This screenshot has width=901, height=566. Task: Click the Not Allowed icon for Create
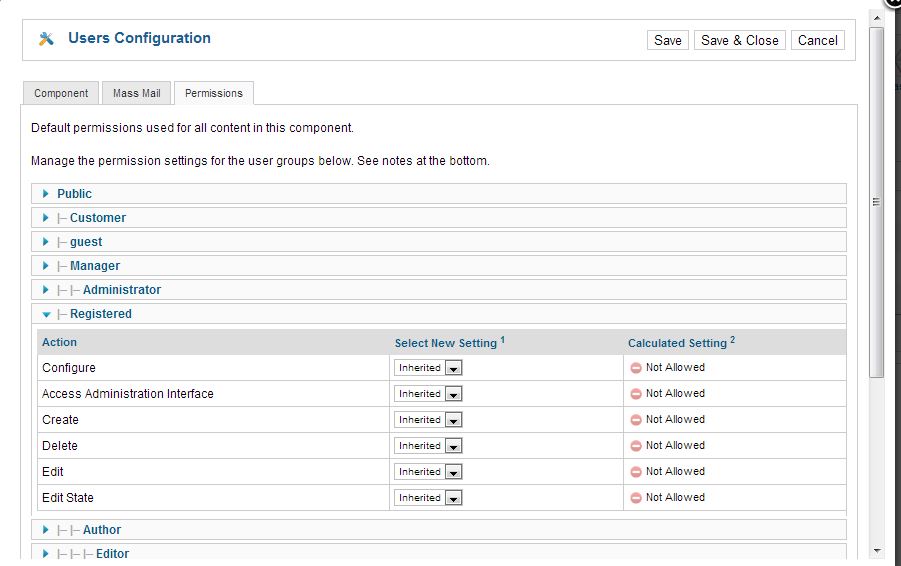(636, 420)
